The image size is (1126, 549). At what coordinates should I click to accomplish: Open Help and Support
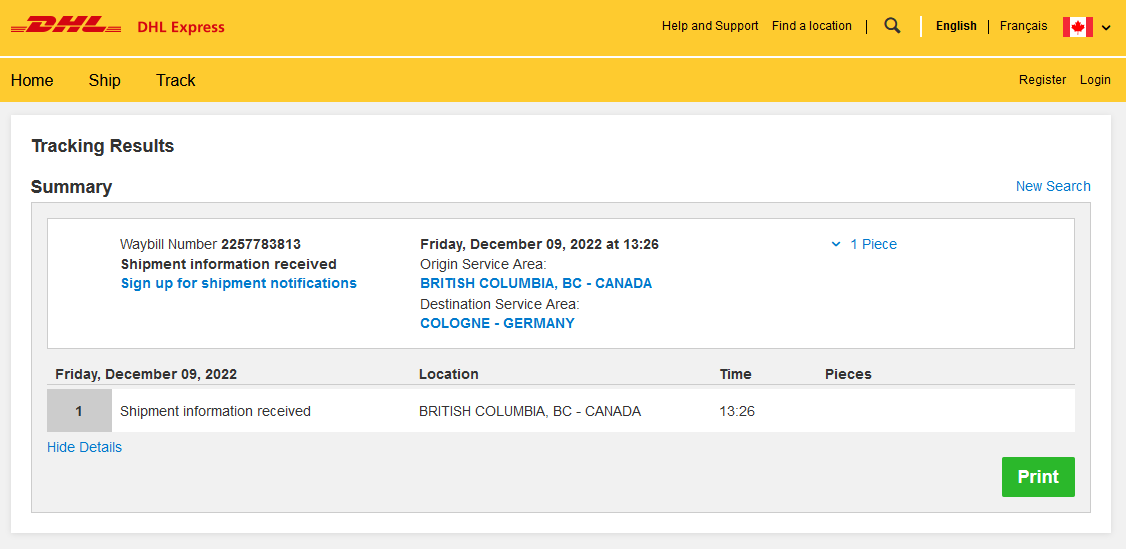tap(710, 26)
